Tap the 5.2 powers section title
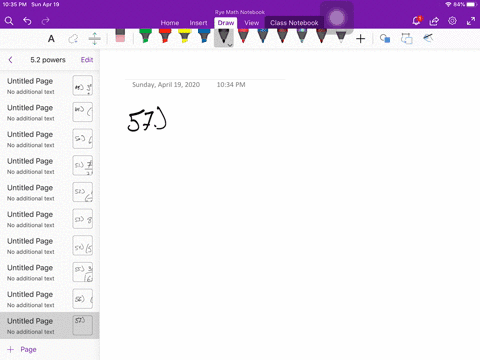Image resolution: width=480 pixels, height=360 pixels. click(48, 60)
